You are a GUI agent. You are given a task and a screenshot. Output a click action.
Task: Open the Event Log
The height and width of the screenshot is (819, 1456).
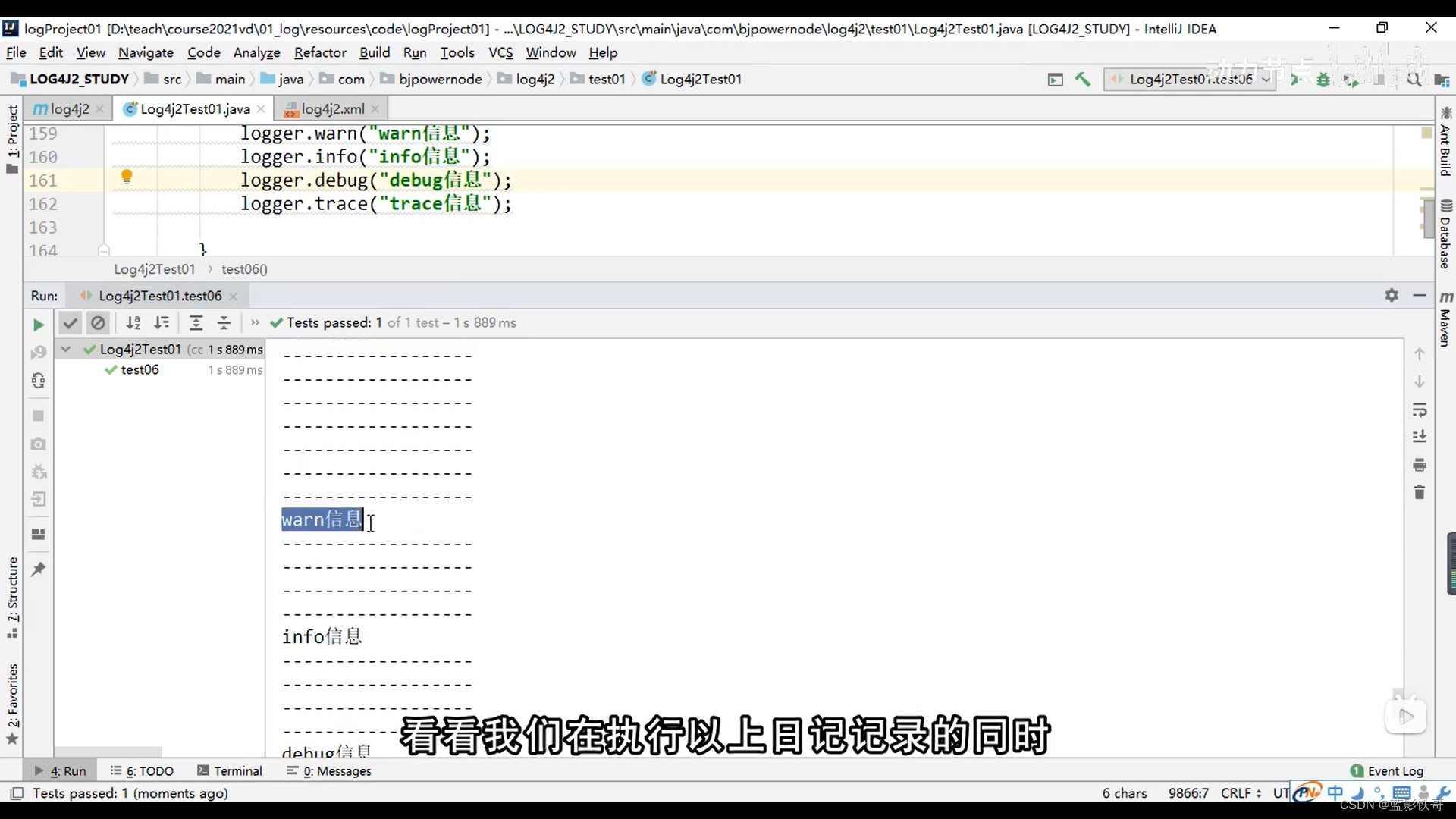(x=1387, y=770)
